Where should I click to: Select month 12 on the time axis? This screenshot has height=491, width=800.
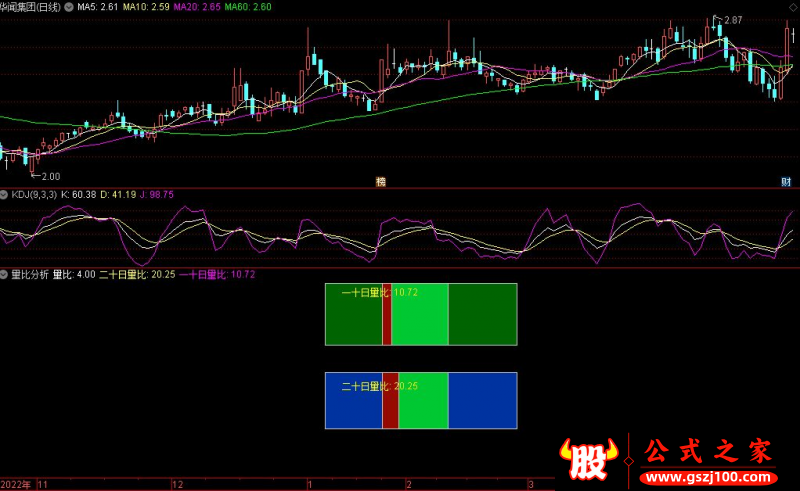(x=148, y=484)
